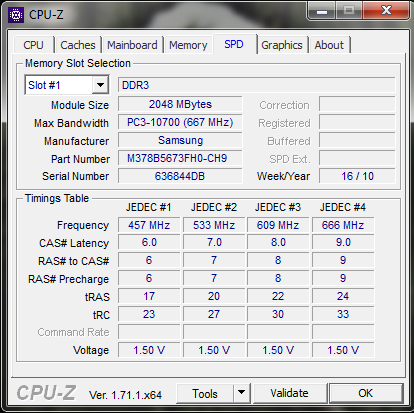Click the Validate button
Image resolution: width=414 pixels, height=413 pixels.
(x=289, y=393)
